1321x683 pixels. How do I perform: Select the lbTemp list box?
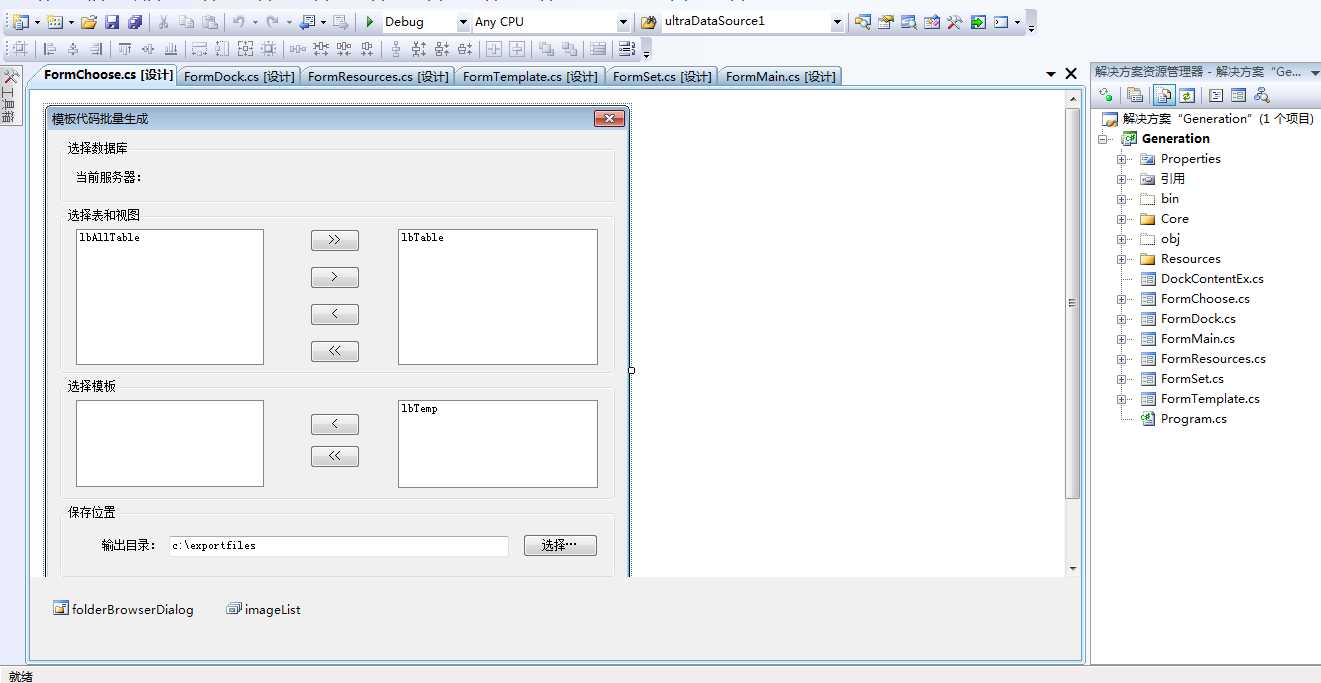click(498, 444)
